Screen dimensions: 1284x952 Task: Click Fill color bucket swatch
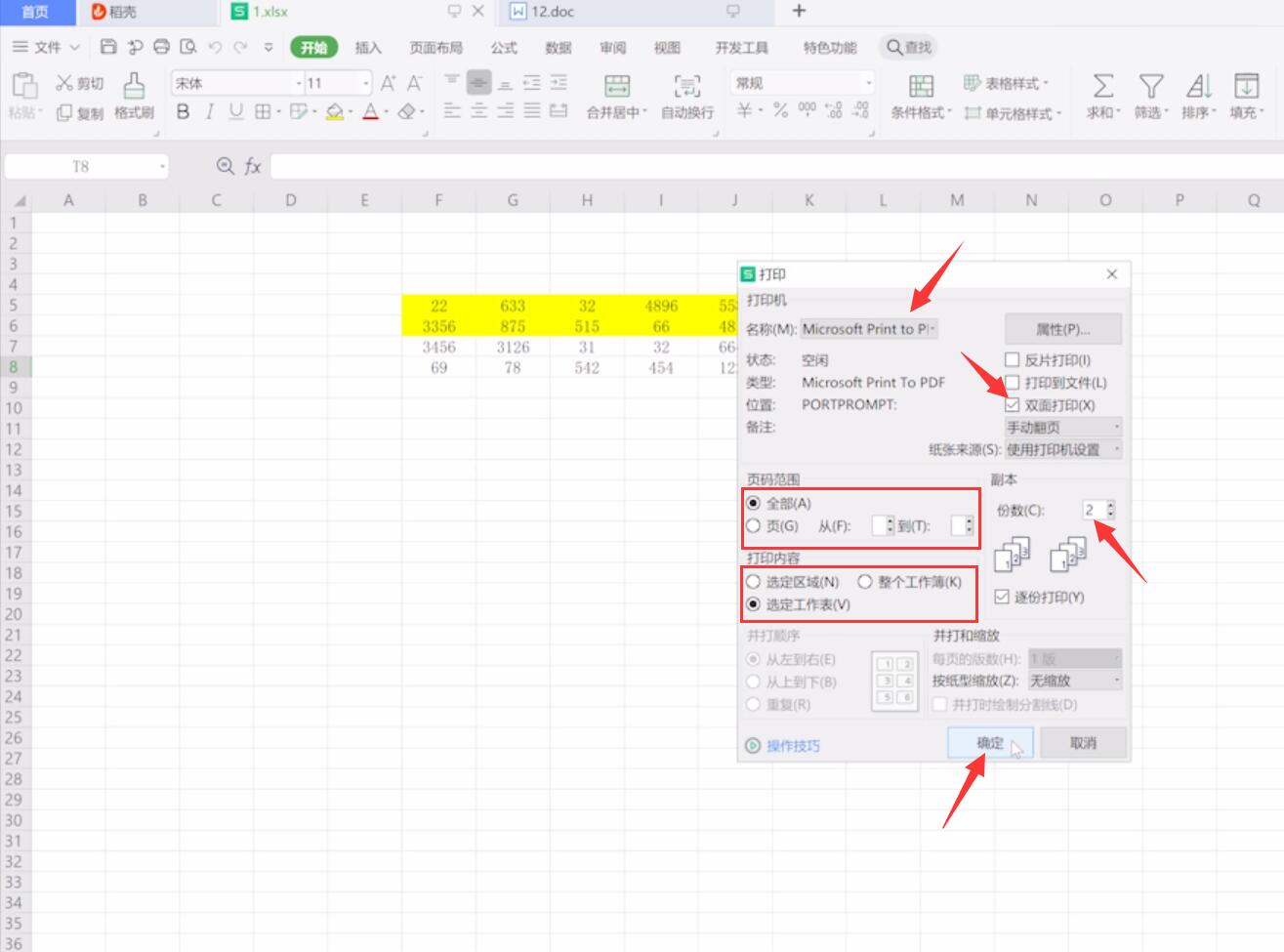coord(335,112)
